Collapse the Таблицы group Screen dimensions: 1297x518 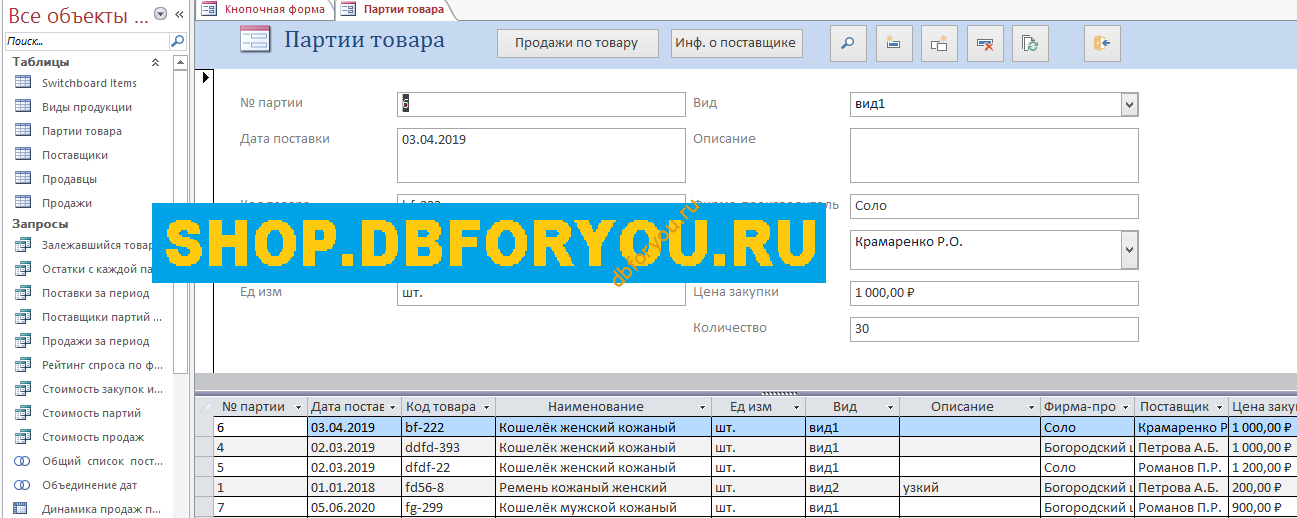[x=154, y=62]
